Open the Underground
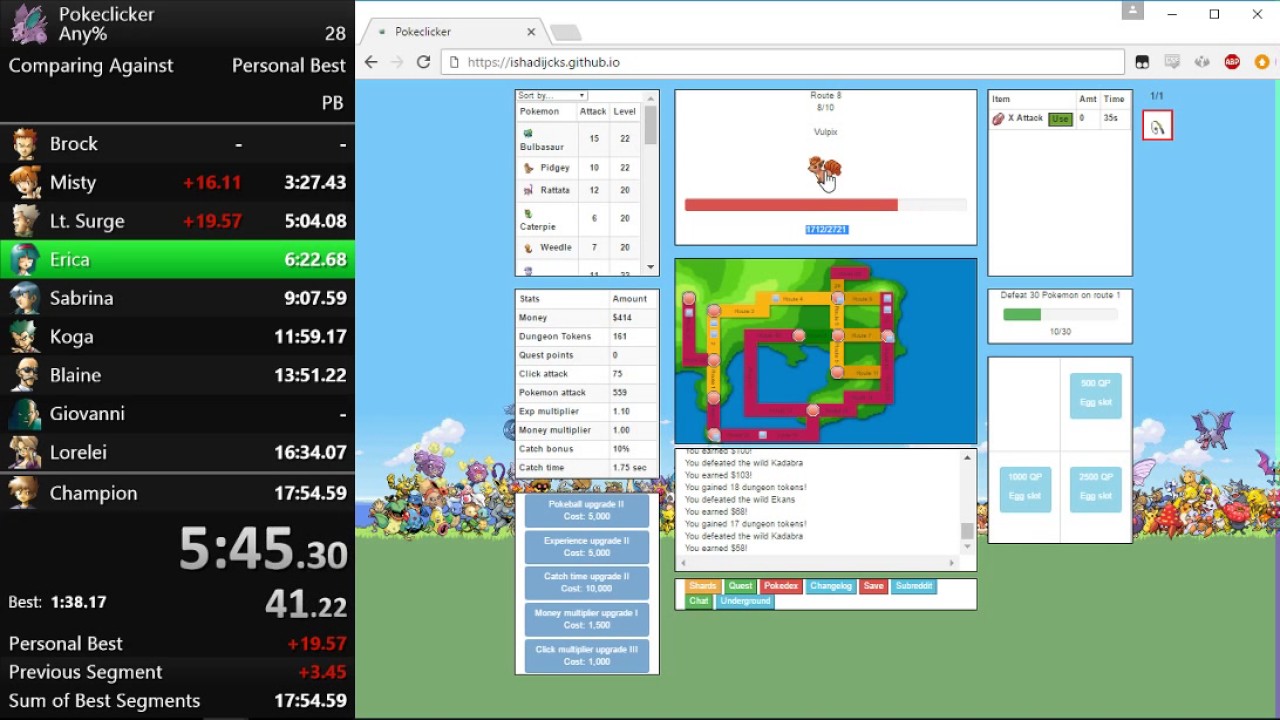The width and height of the screenshot is (1280, 720). coord(746,601)
